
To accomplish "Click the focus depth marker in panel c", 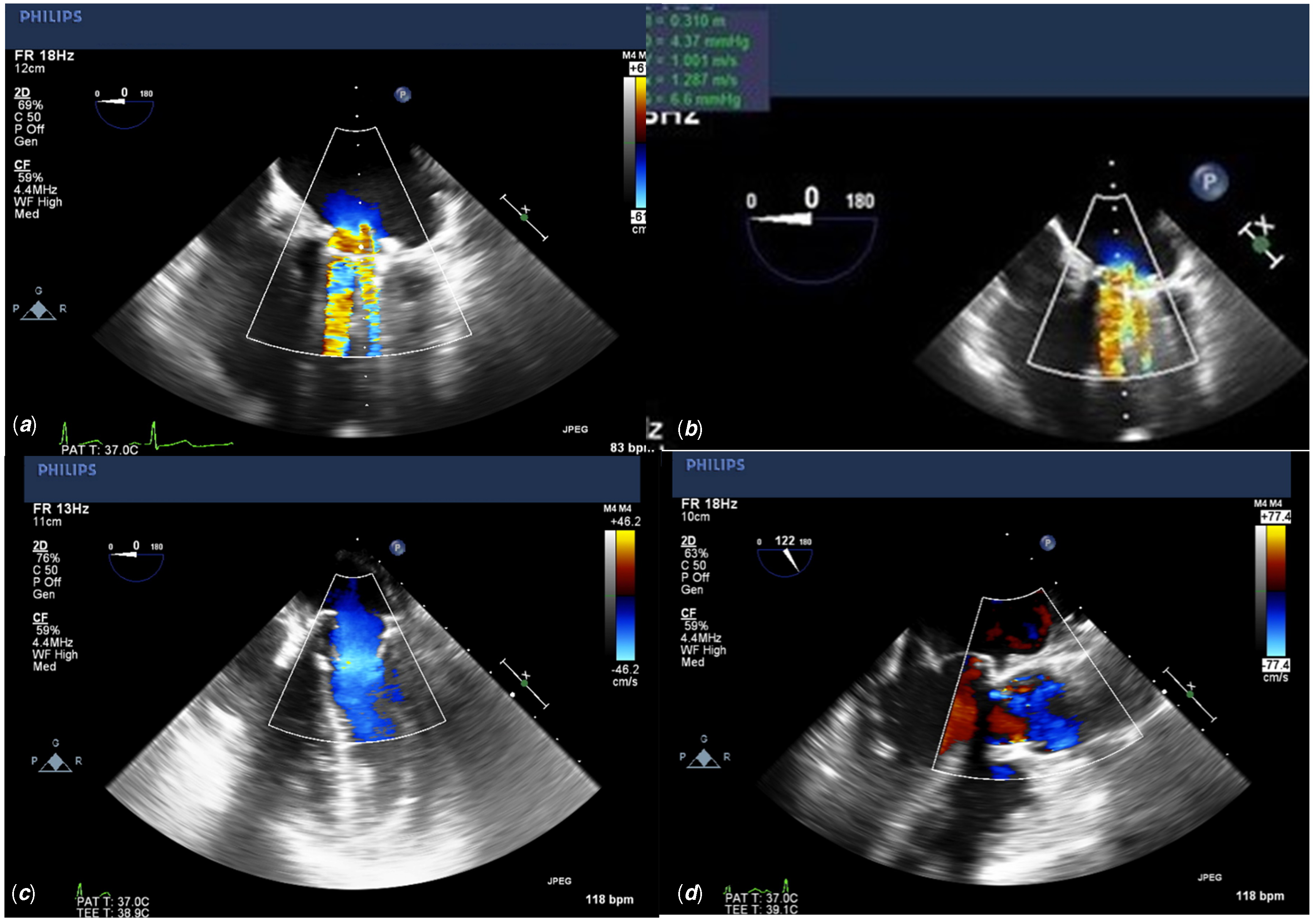I will 524,683.
